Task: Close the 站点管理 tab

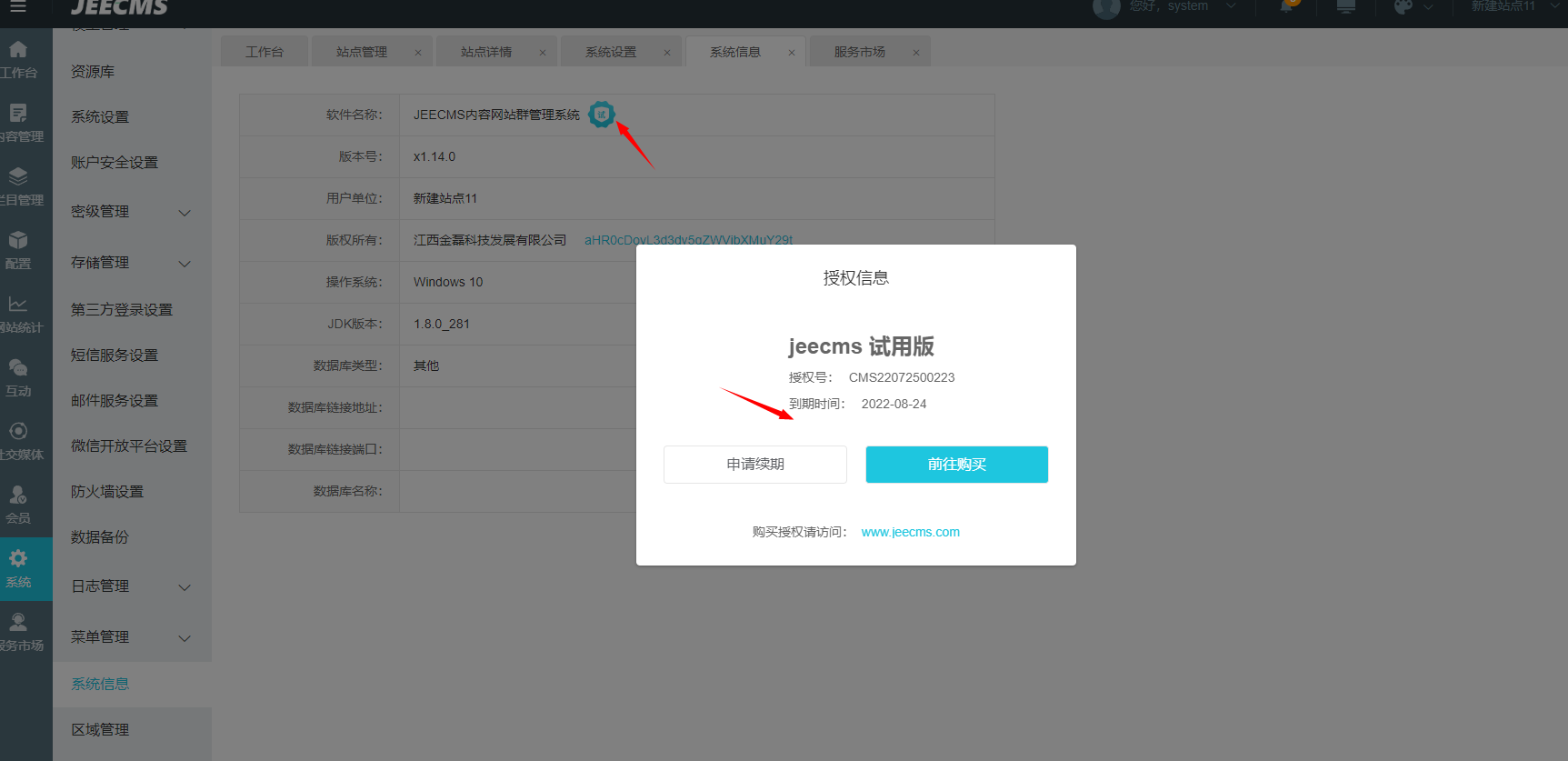Action: tap(418, 53)
